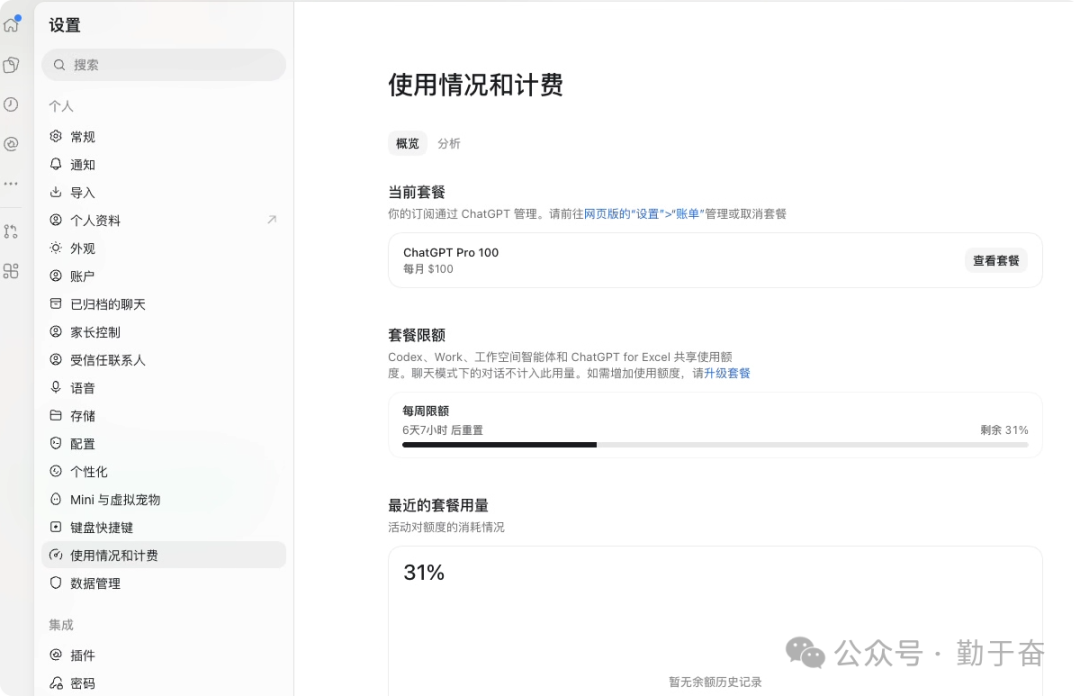Open 家长控制 settings
Screen dimensions: 1080x696
click(164, 332)
